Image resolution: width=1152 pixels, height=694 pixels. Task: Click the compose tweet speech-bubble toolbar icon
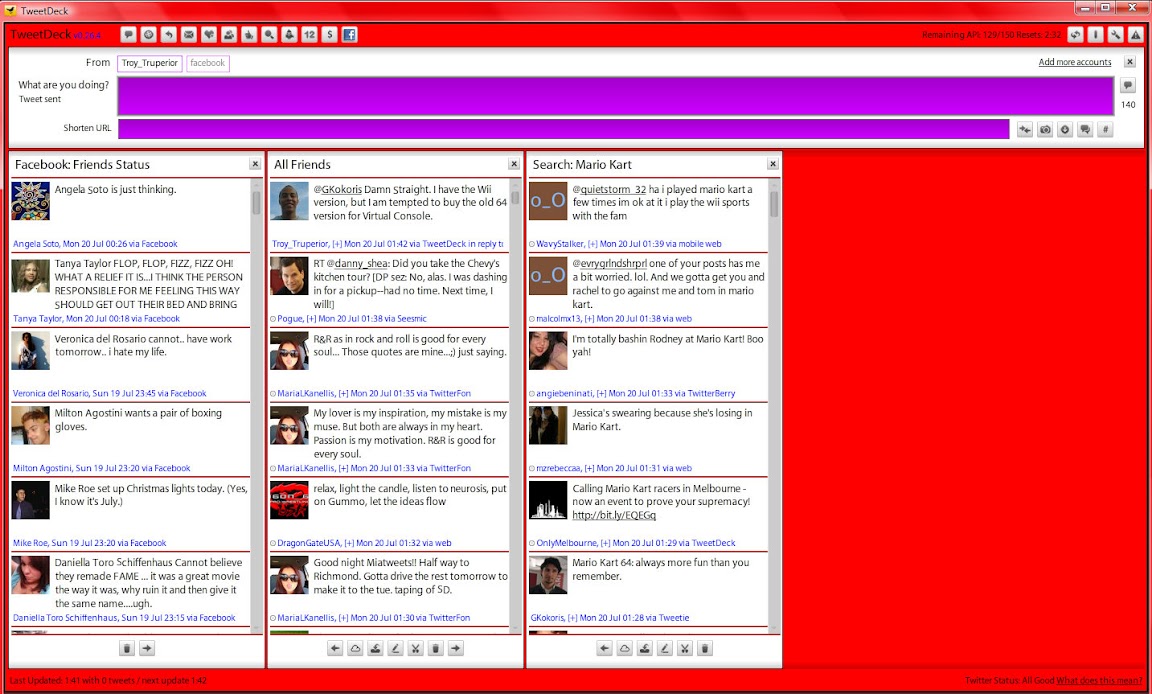coord(129,35)
